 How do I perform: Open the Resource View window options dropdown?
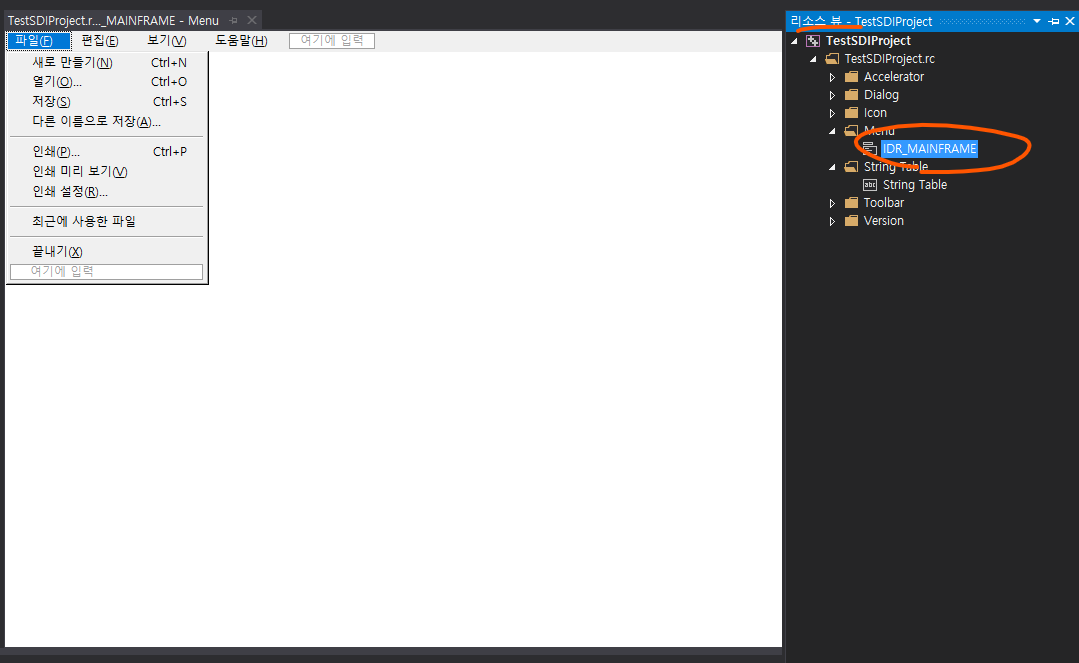[x=1036, y=21]
